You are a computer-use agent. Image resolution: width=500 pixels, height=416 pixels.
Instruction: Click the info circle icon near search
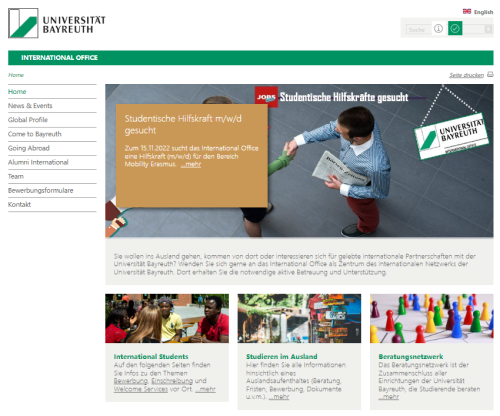tap(438, 29)
